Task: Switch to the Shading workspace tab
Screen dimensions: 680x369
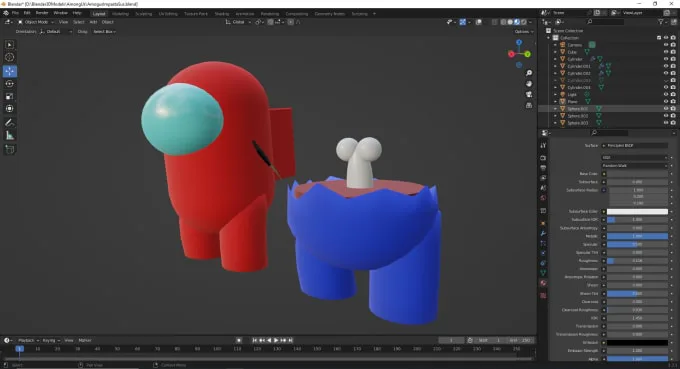Action: click(x=222, y=14)
